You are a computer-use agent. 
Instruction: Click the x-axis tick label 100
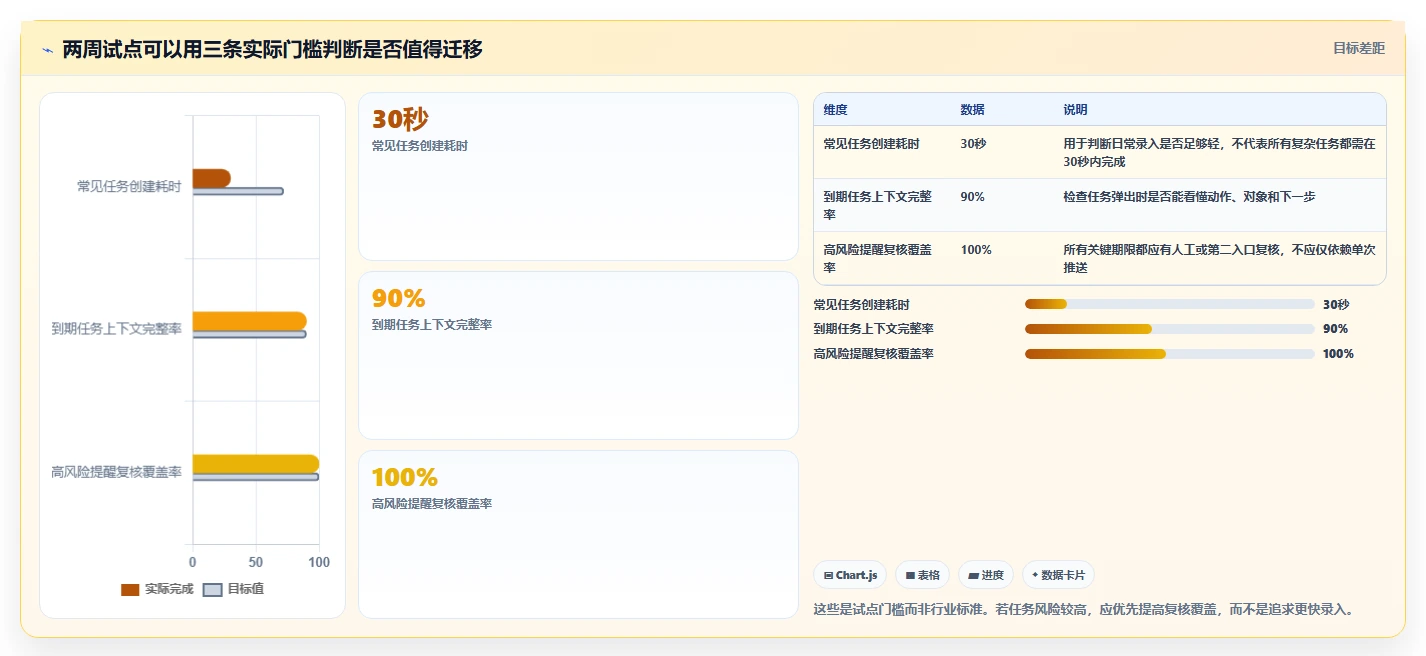(319, 563)
